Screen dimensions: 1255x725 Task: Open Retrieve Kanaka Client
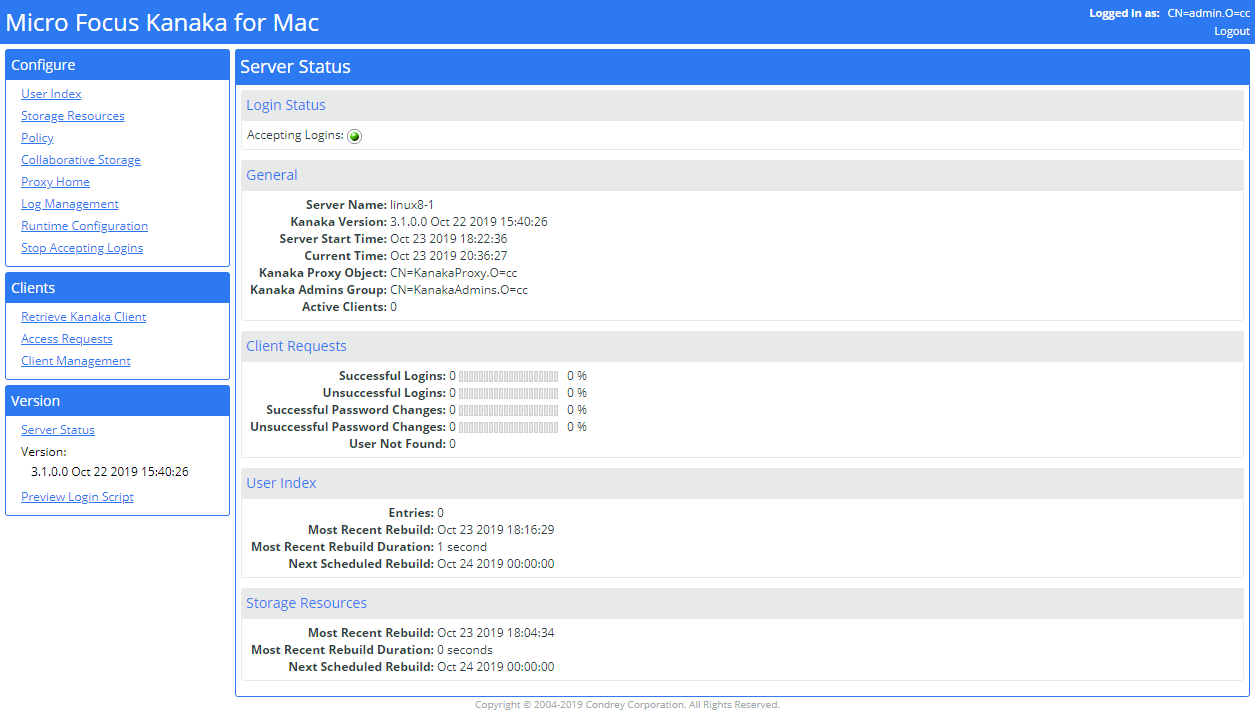coord(83,316)
